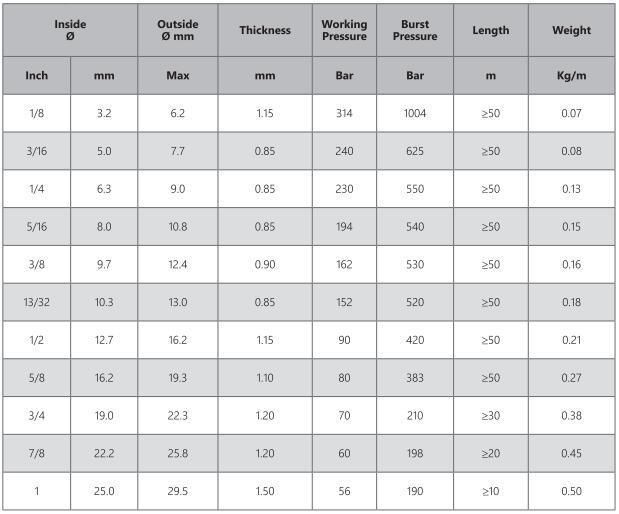Click the Length column header

click(491, 30)
